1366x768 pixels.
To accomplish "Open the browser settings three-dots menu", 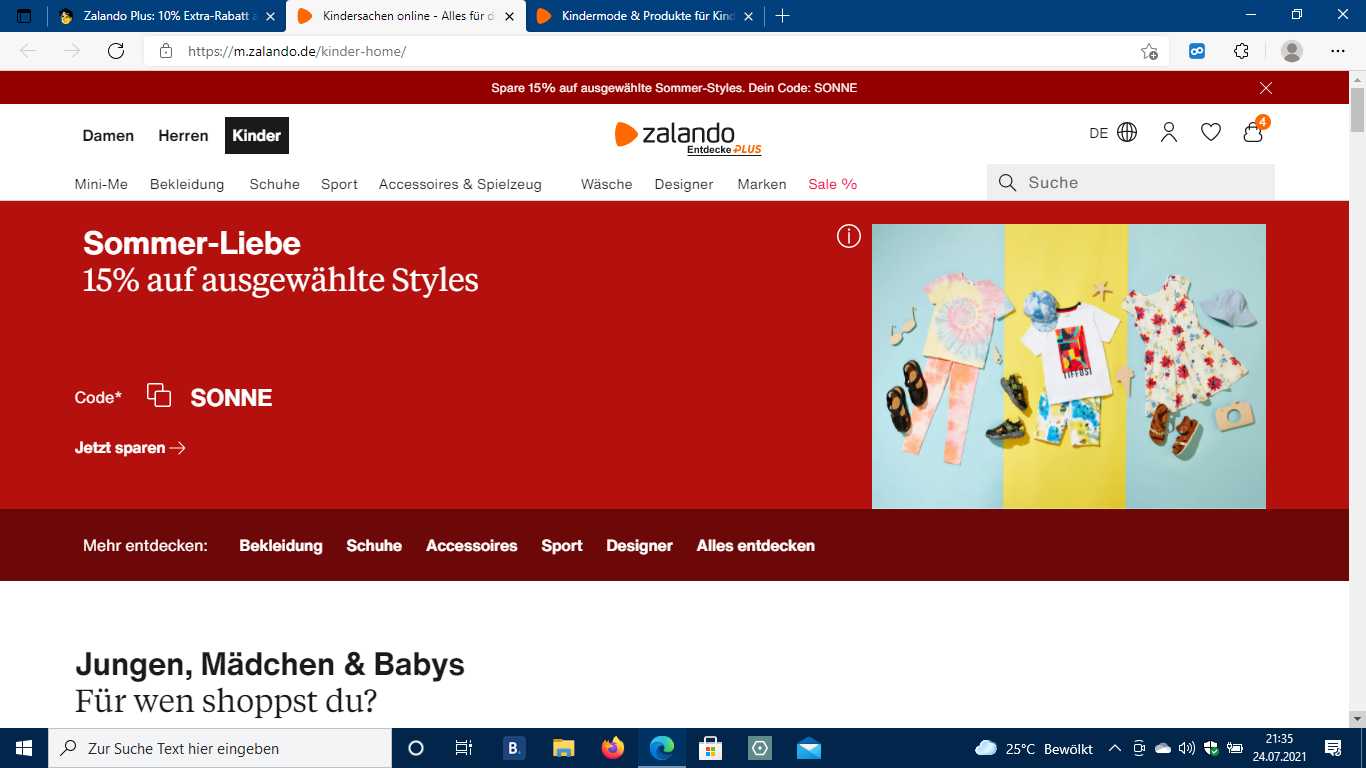I will (1338, 51).
